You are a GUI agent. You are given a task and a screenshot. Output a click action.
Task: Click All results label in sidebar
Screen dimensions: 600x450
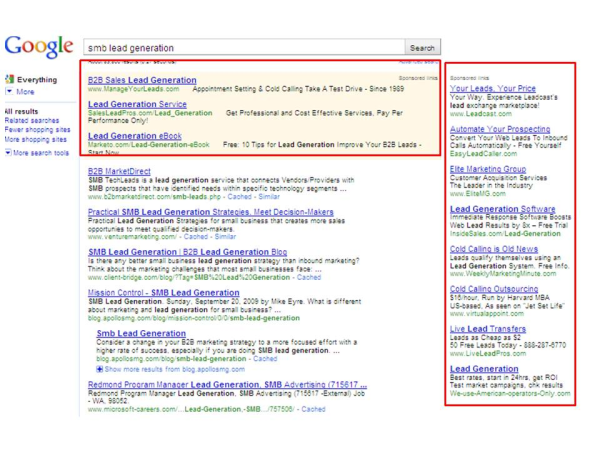(x=21, y=111)
